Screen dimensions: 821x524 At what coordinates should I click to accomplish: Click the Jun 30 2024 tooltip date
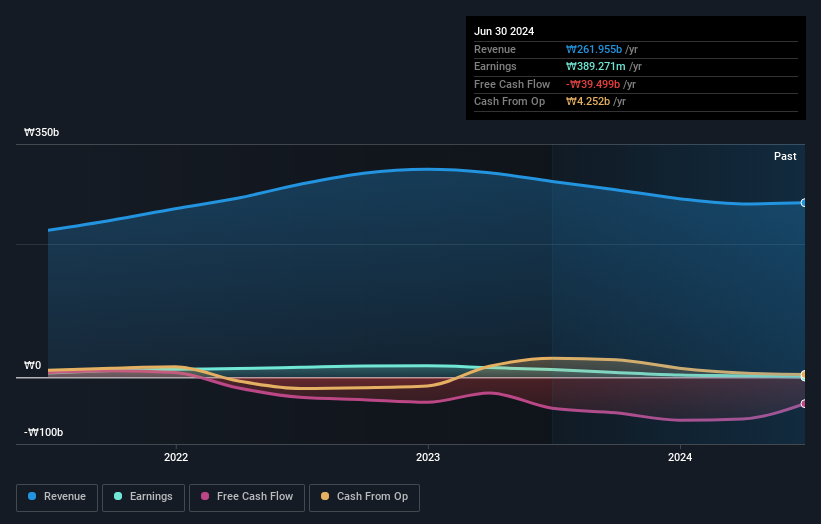pos(504,31)
